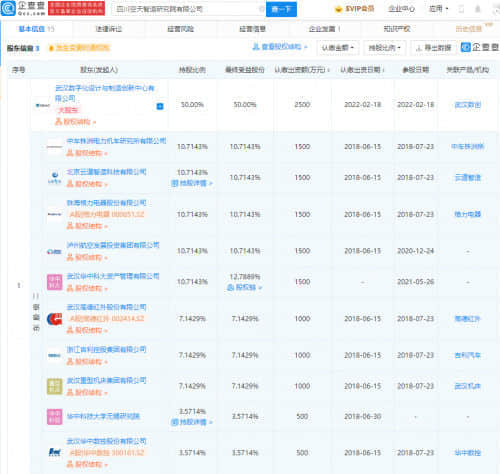Image resolution: width=500 pixels, height=474 pixels.
Task: Switch to the 经营风险 tab
Action: point(181,29)
